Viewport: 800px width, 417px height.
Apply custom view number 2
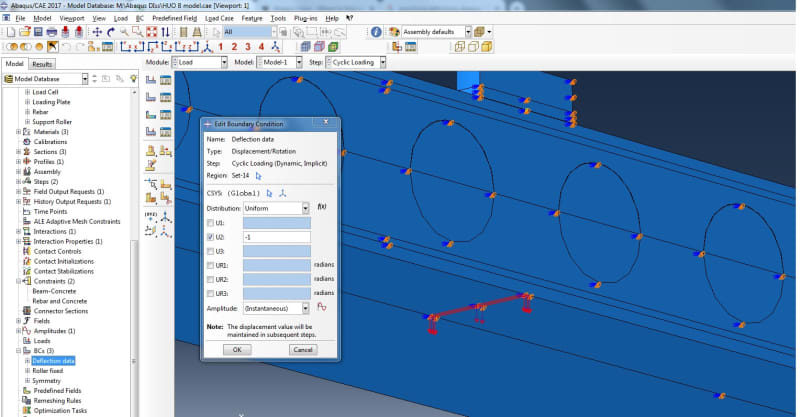click(x=234, y=47)
